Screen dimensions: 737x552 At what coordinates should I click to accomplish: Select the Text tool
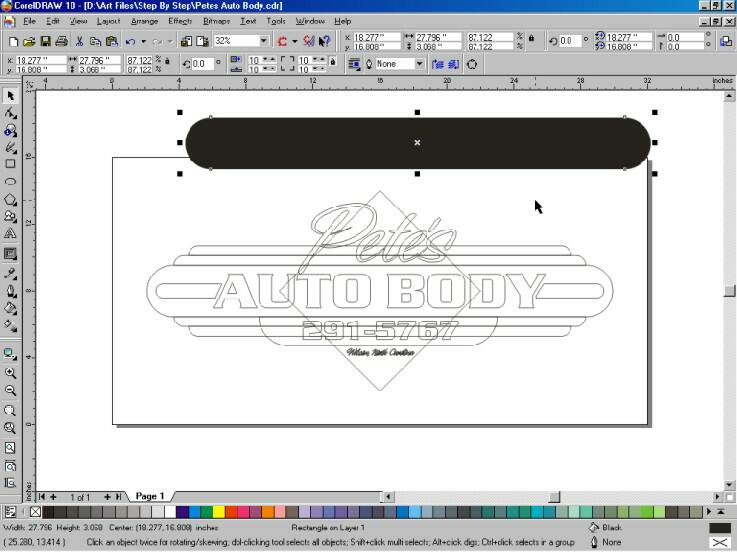[x=10, y=233]
